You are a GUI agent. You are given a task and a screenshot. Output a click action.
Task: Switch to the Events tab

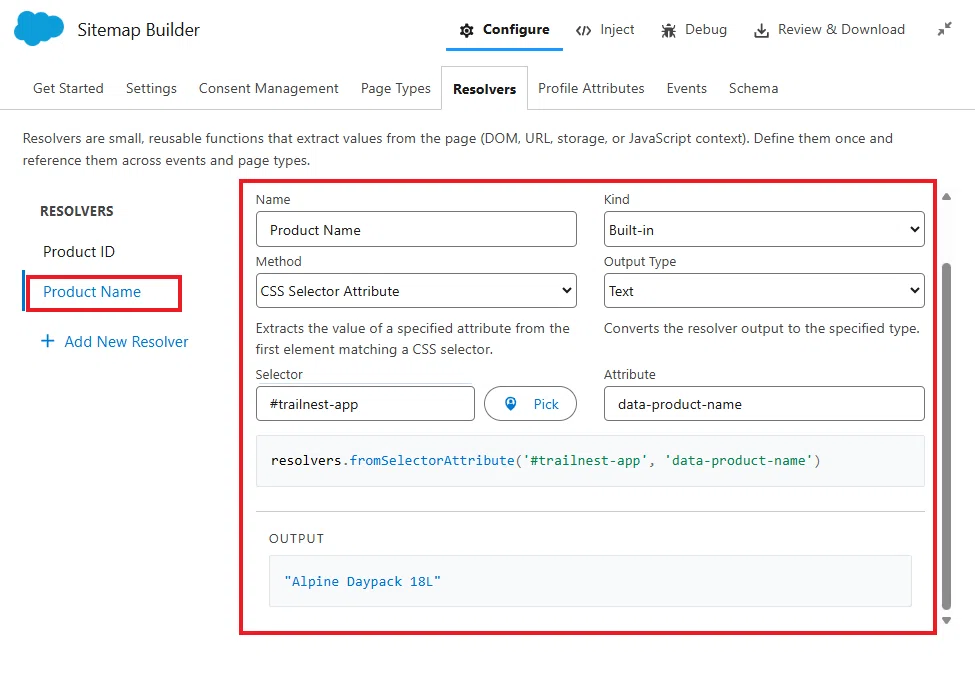[x=686, y=88]
